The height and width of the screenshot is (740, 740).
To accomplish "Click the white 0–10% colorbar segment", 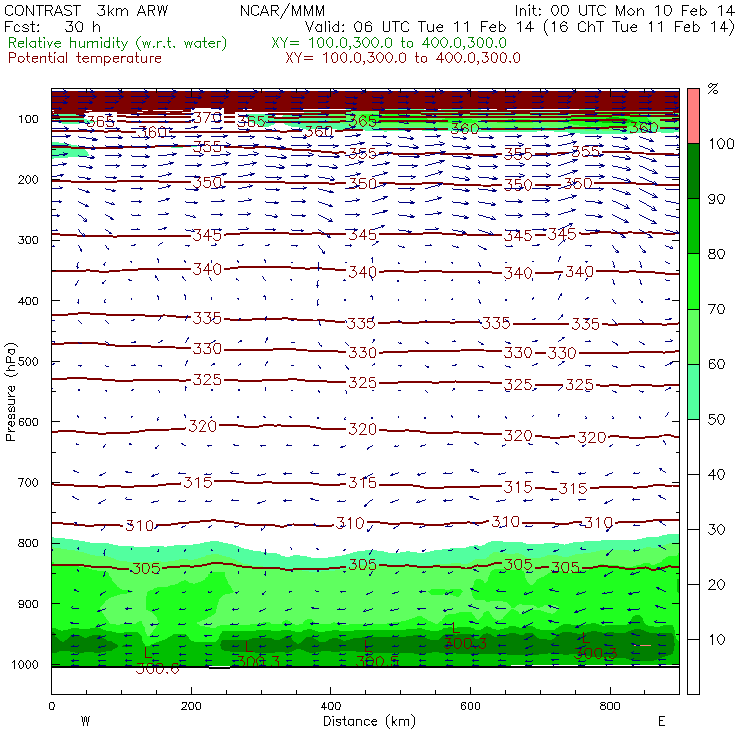I will pyautogui.click(x=693, y=667).
